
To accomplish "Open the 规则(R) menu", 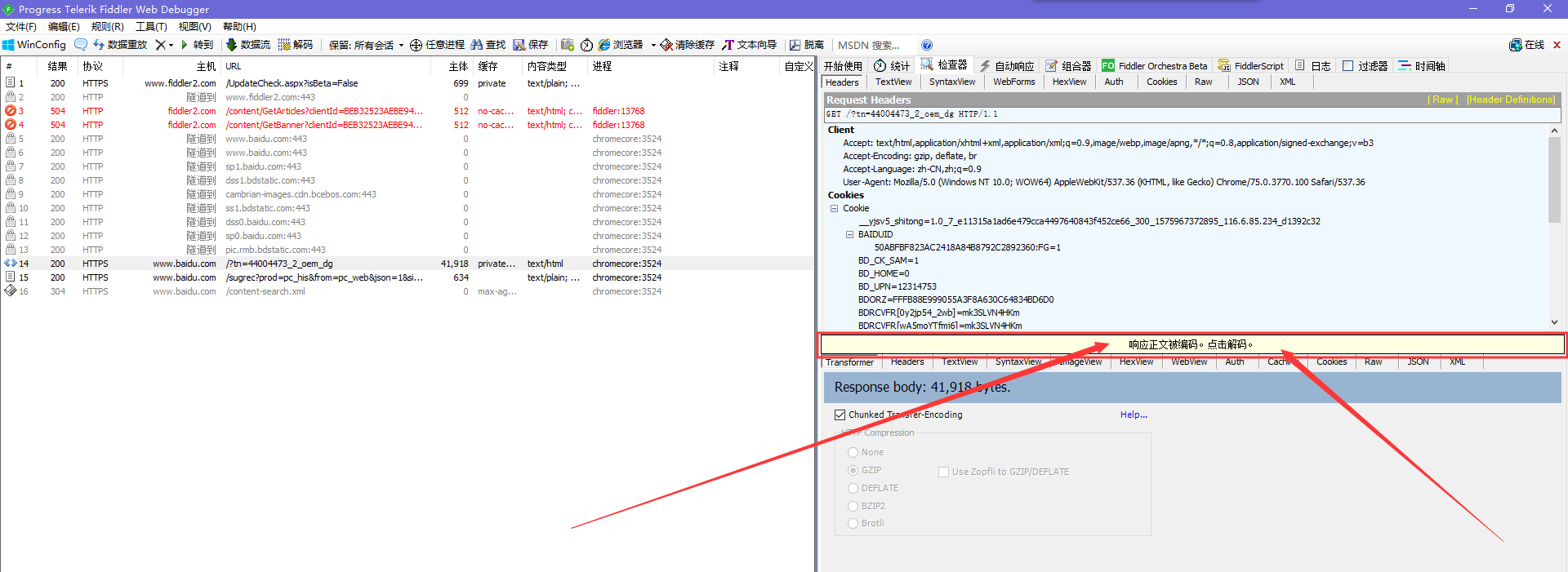I will (x=107, y=27).
